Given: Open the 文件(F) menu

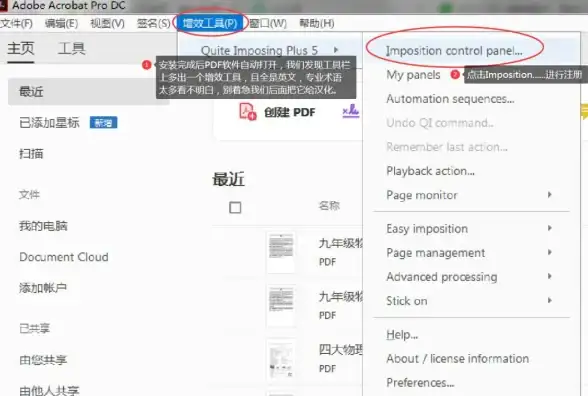Looking at the screenshot, I should click(x=16, y=24).
